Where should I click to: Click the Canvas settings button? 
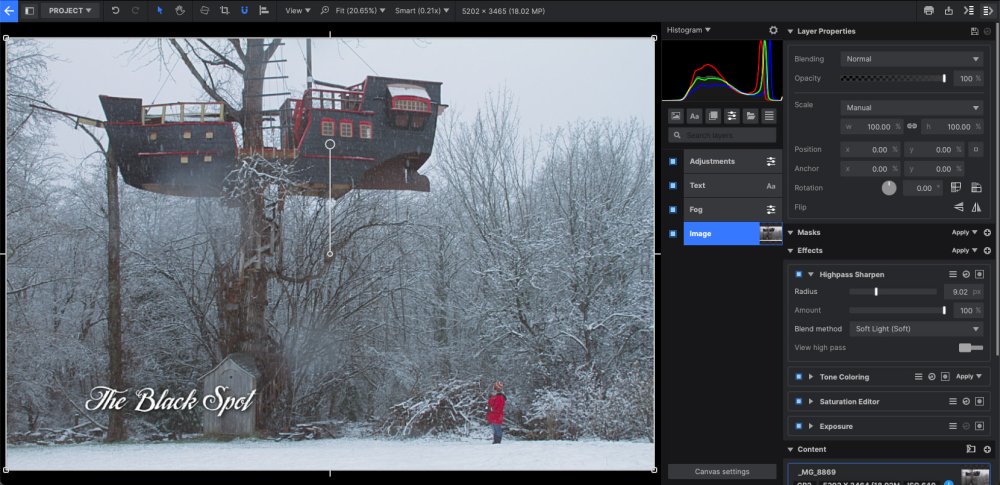pos(722,472)
